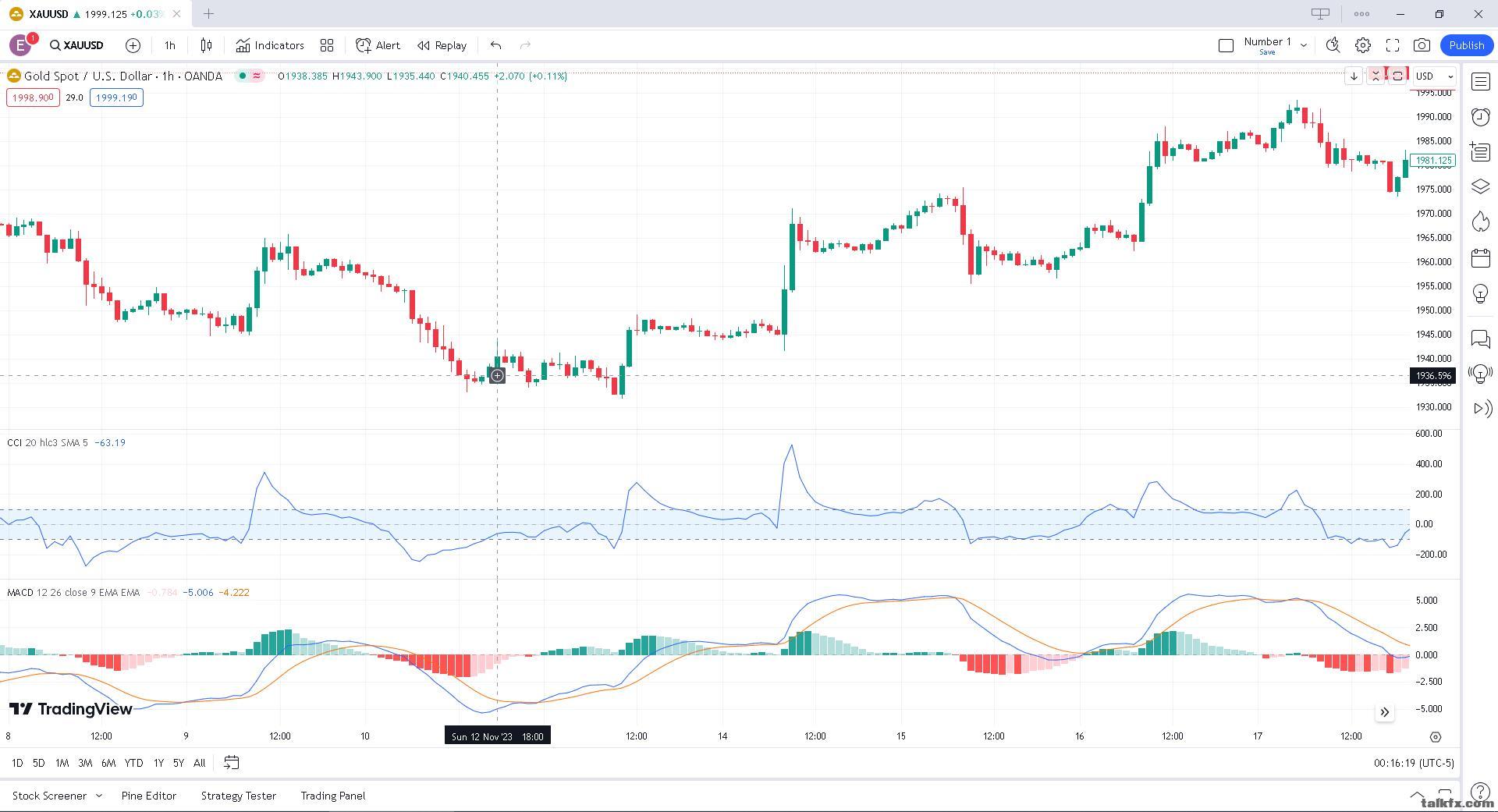Select the 3M date range
Screen dimensions: 1498x812
[x=85, y=763]
